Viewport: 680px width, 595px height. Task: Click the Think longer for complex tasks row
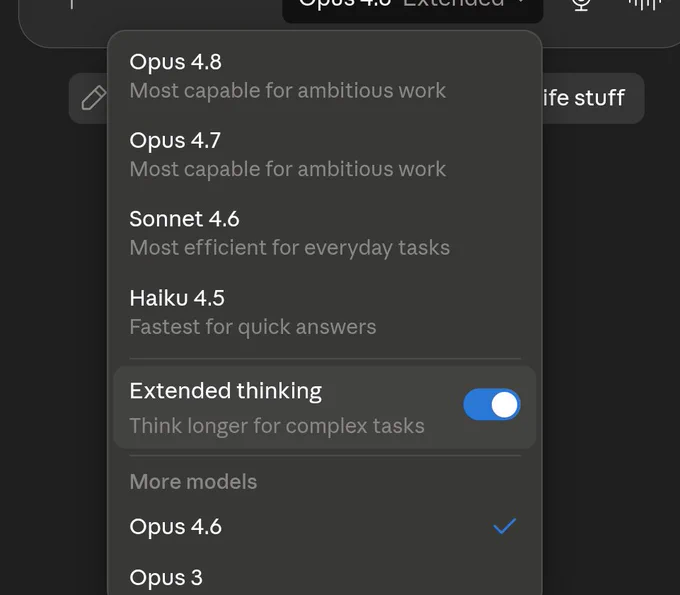pyautogui.click(x=325, y=407)
